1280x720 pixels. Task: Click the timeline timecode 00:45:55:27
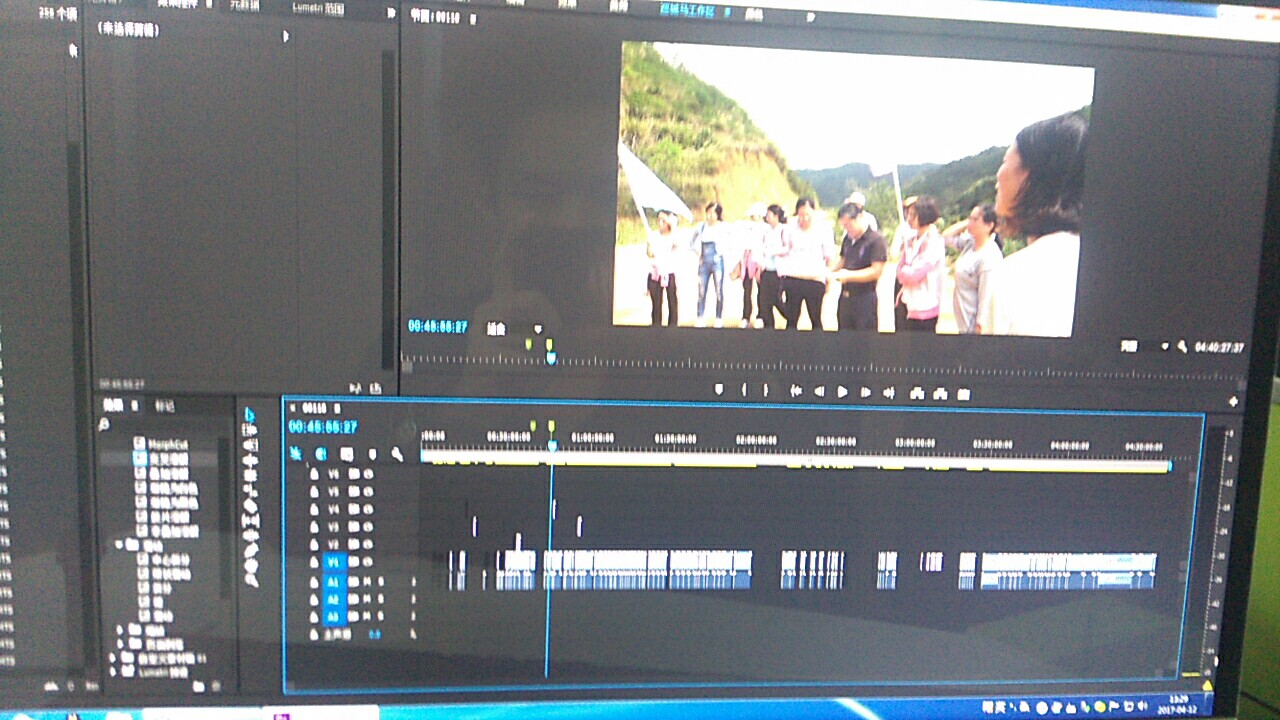tap(322, 427)
